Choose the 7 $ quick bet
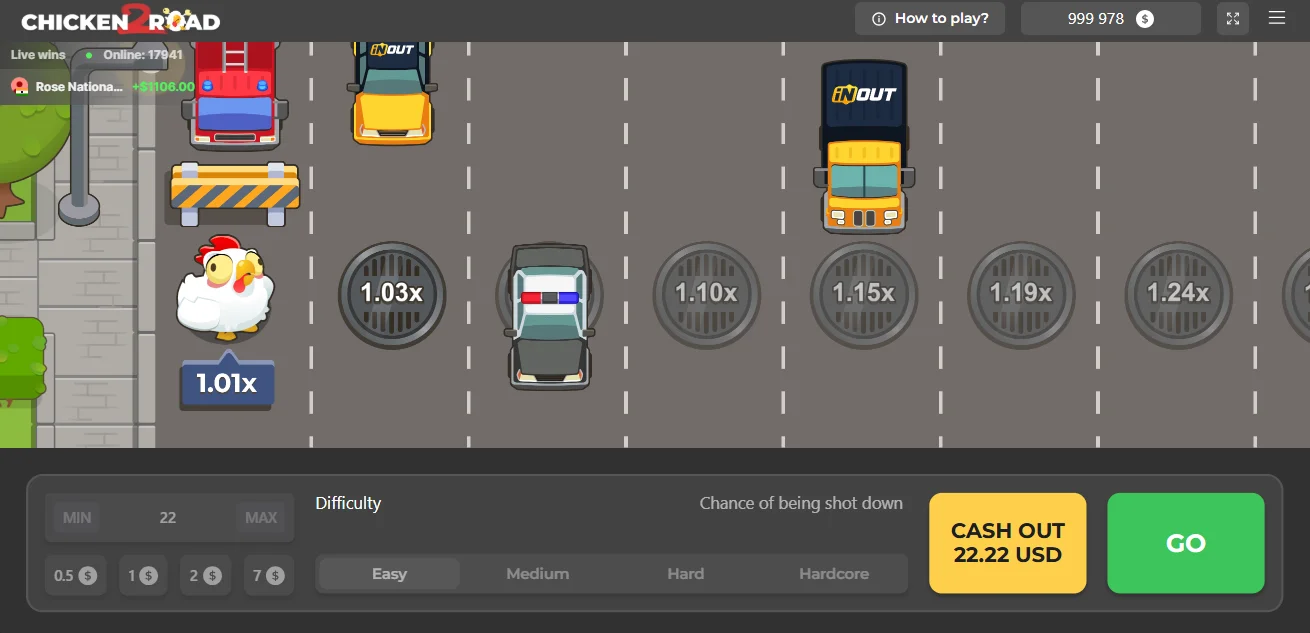This screenshot has width=1310, height=633. point(269,576)
